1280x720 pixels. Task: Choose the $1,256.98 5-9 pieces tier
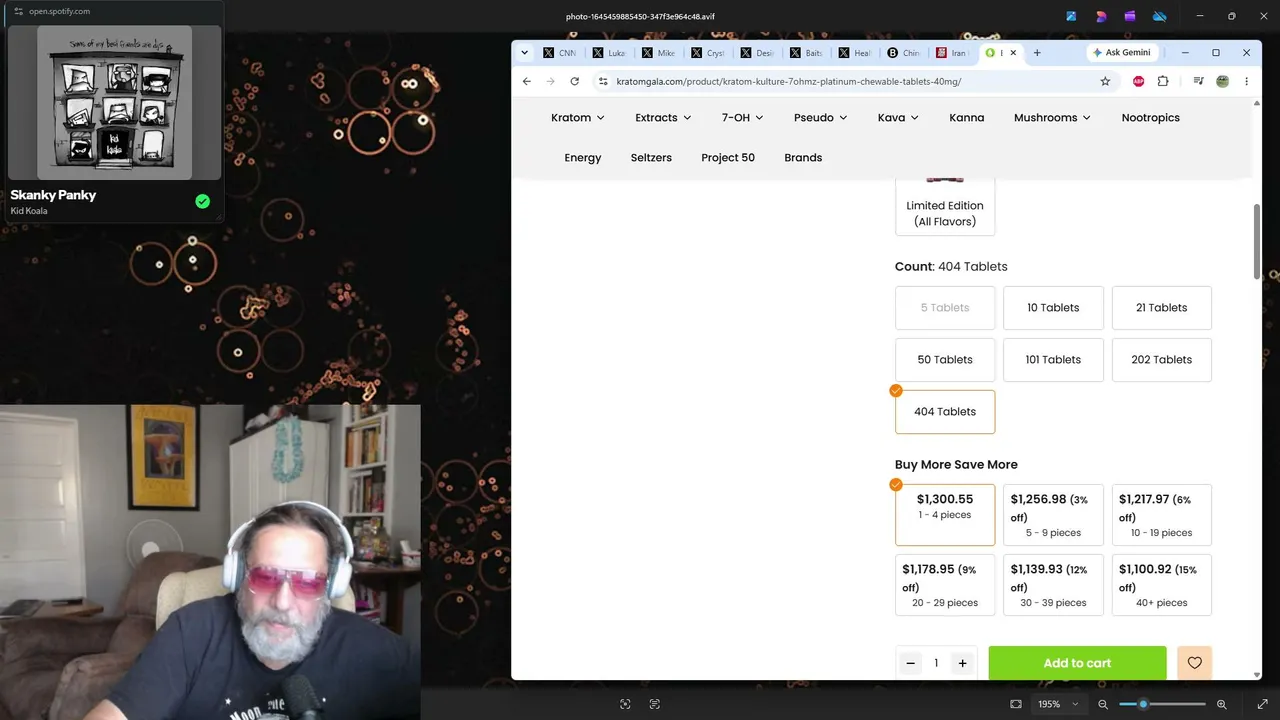pyautogui.click(x=1053, y=515)
